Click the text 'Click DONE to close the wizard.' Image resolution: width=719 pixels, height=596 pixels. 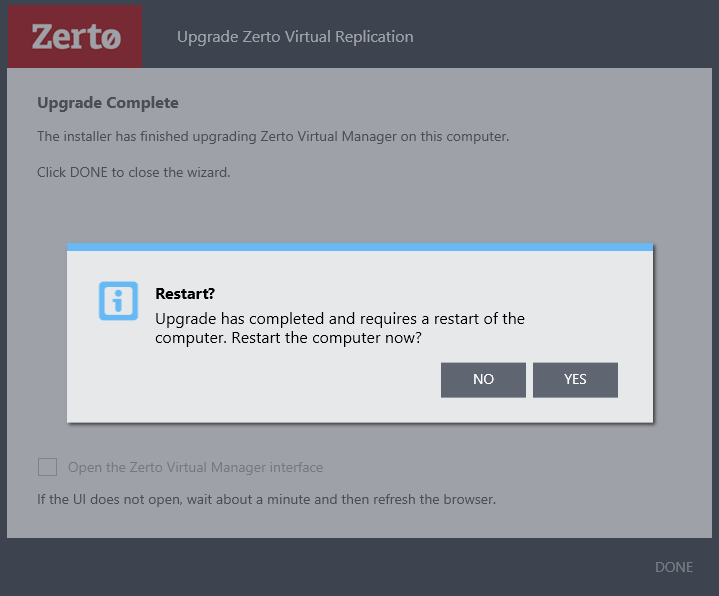tap(133, 172)
